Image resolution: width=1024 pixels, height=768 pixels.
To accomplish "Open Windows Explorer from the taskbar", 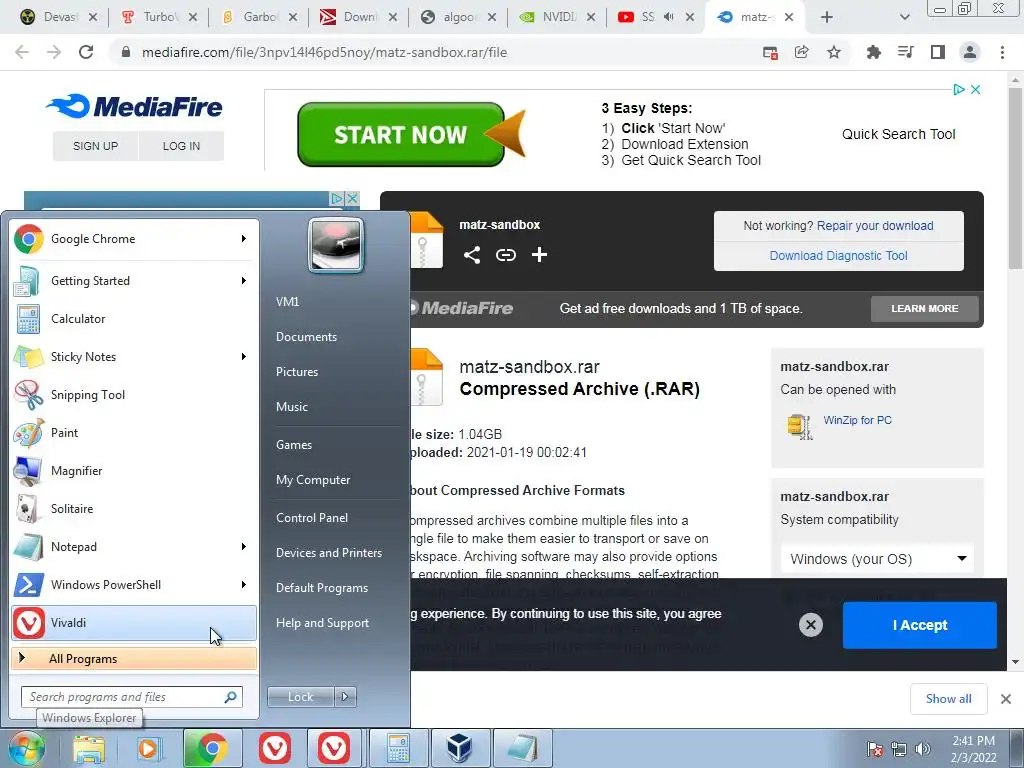I will pos(89,748).
